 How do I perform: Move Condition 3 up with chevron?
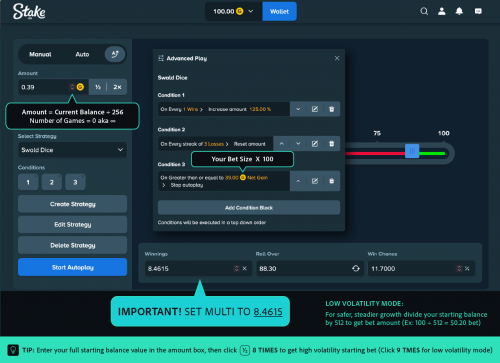[x=298, y=181]
